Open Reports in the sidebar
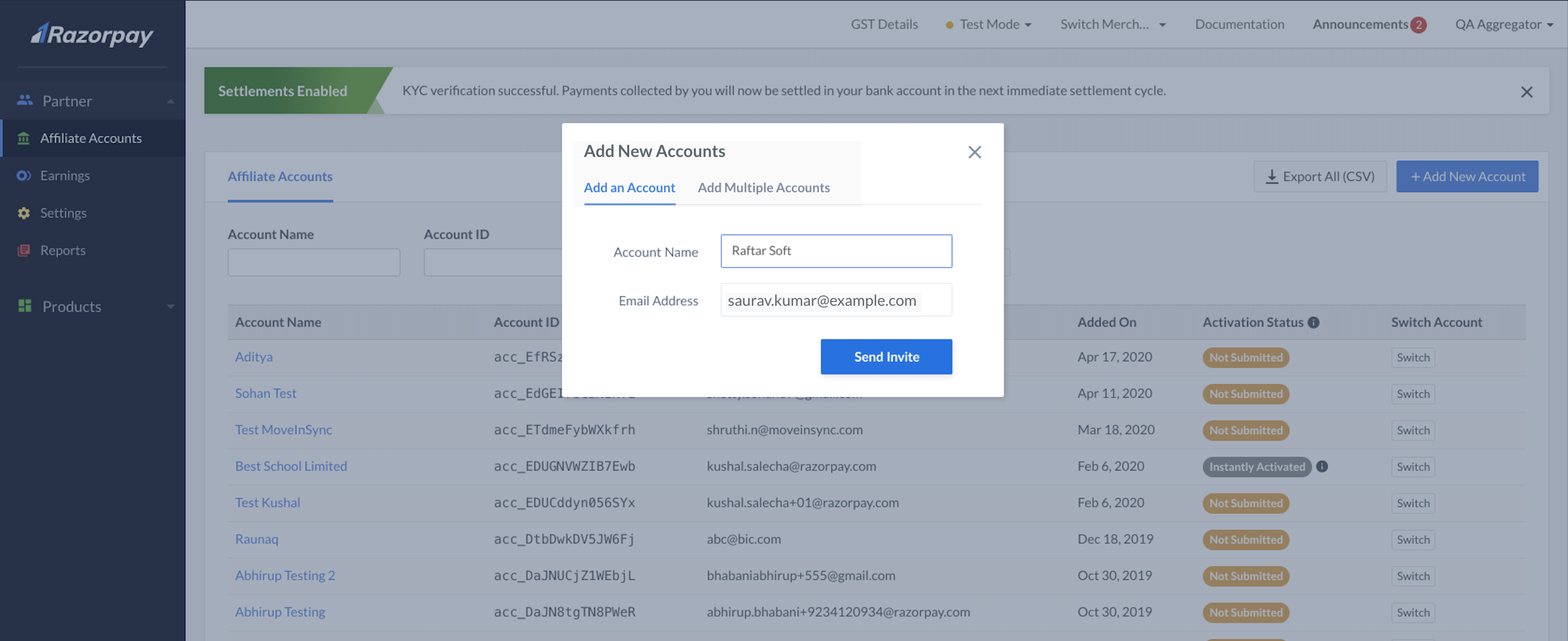The height and width of the screenshot is (641, 1568). pyautogui.click(x=63, y=250)
